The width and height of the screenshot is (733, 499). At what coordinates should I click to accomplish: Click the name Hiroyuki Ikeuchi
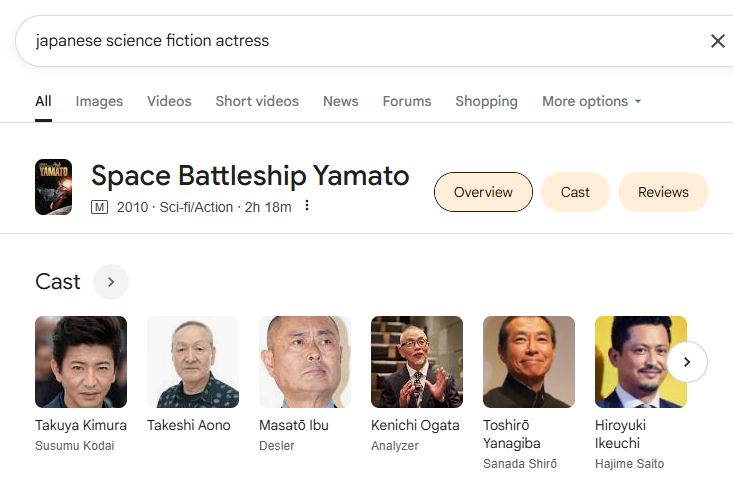[x=620, y=434]
